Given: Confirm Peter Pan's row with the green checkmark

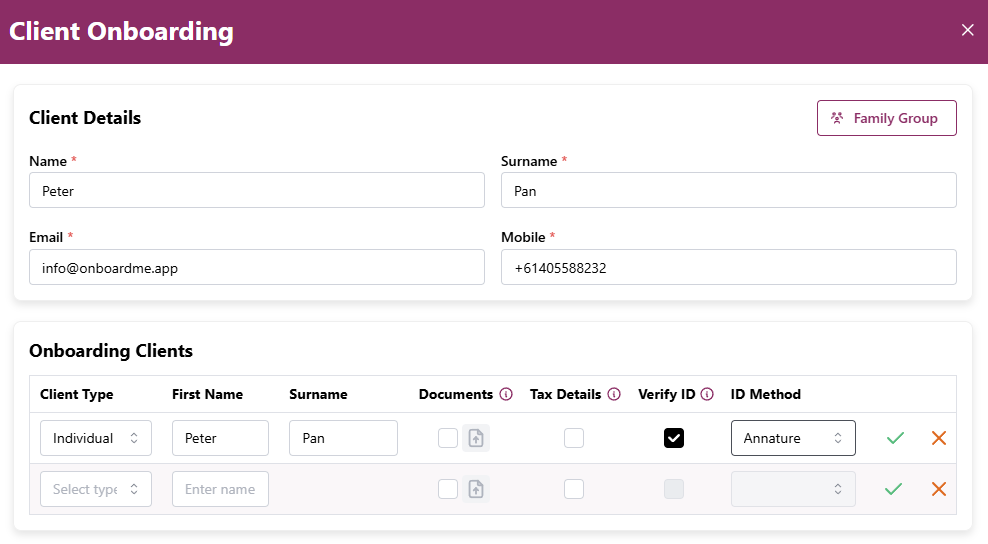Looking at the screenshot, I should 895,438.
